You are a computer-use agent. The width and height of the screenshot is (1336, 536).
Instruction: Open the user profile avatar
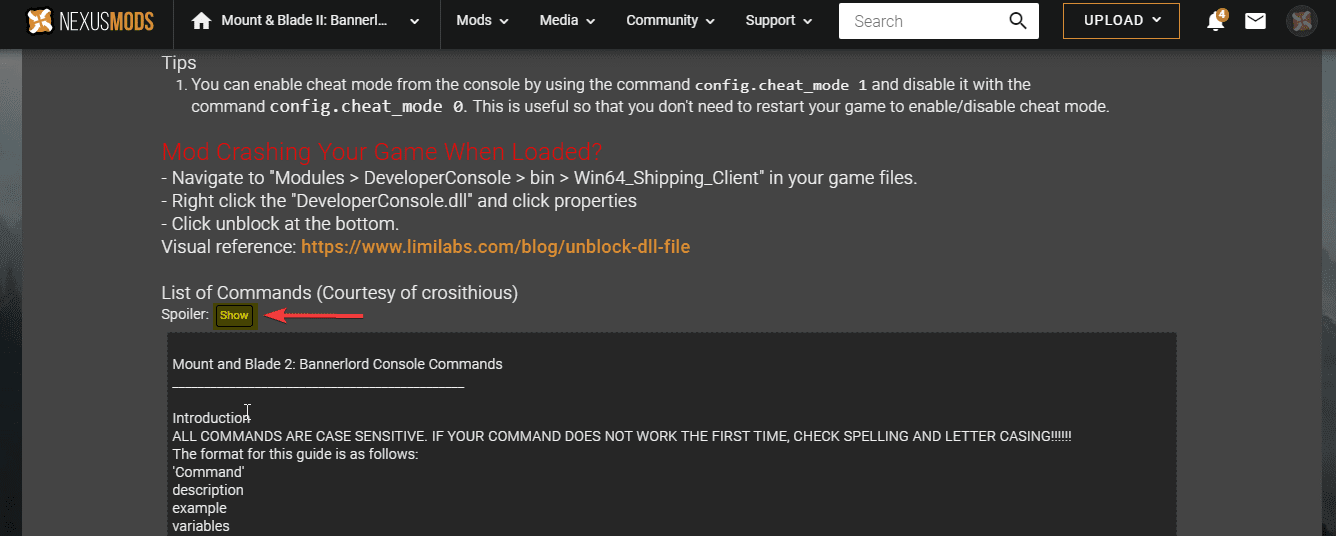[x=1301, y=21]
